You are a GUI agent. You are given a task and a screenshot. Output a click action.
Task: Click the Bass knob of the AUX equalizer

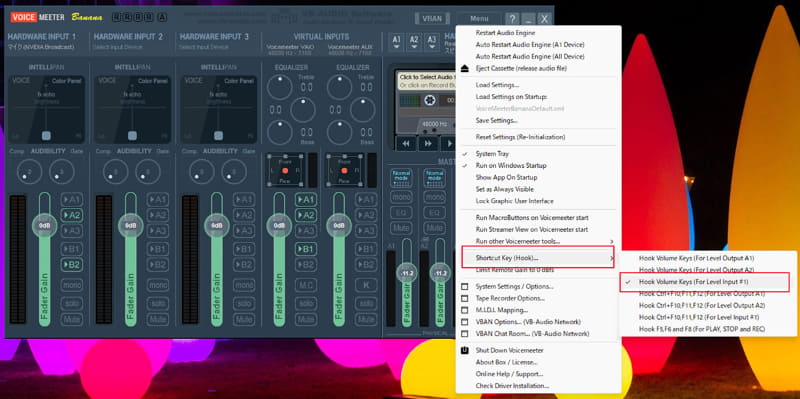pyautogui.click(x=339, y=132)
